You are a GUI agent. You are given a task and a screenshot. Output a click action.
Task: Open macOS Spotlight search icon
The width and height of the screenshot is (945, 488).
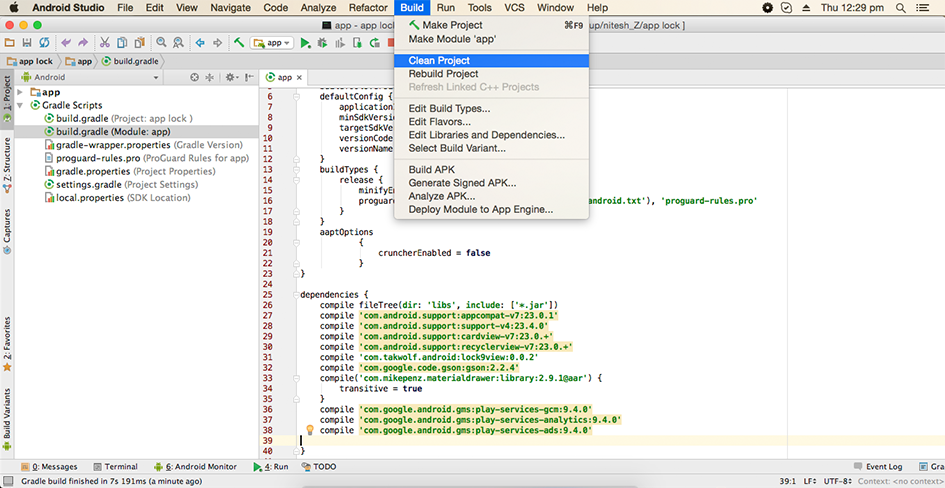coord(900,8)
